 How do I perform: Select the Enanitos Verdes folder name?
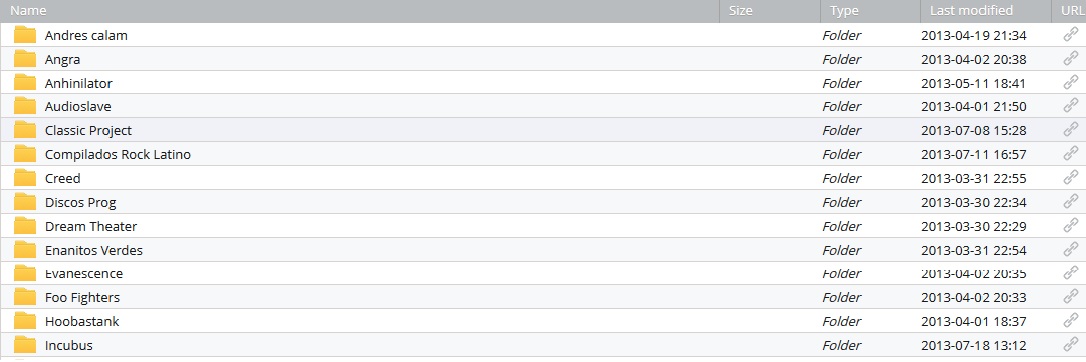(x=94, y=250)
